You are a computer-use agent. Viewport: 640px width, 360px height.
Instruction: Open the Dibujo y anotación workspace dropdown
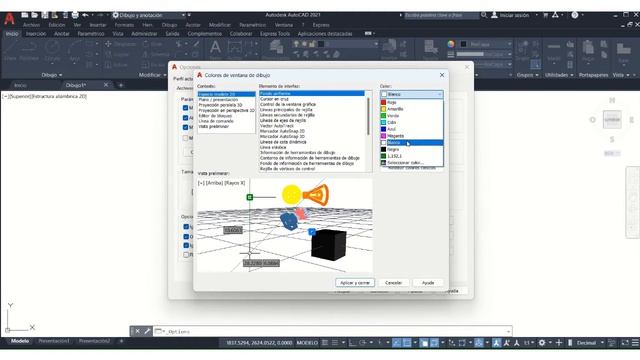tap(148, 15)
